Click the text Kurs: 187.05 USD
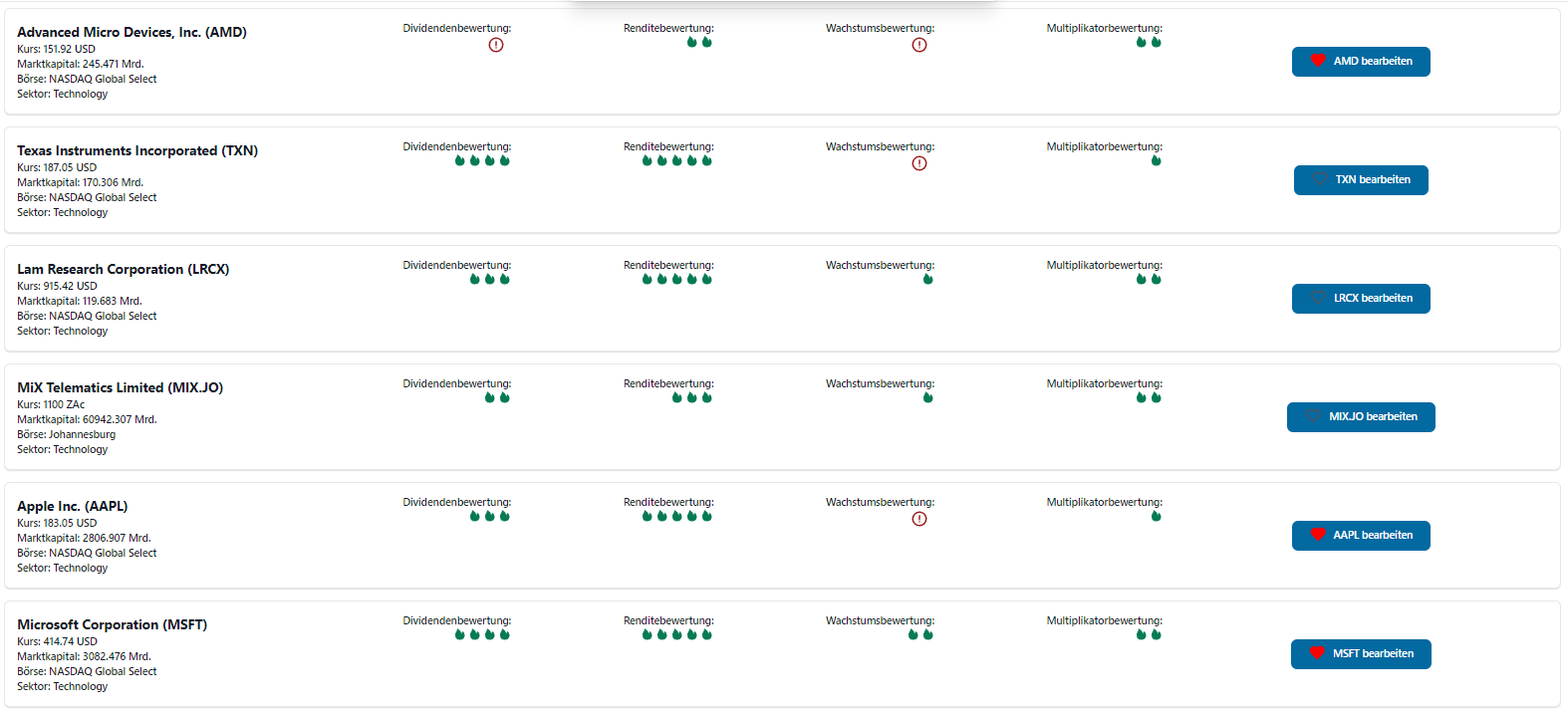 (x=57, y=167)
